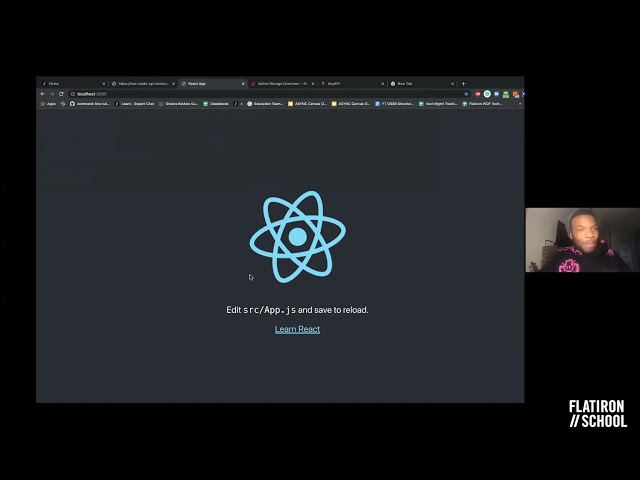Click the blue extension icon in toolbar
Viewport: 640px width, 480px height.
point(497,94)
